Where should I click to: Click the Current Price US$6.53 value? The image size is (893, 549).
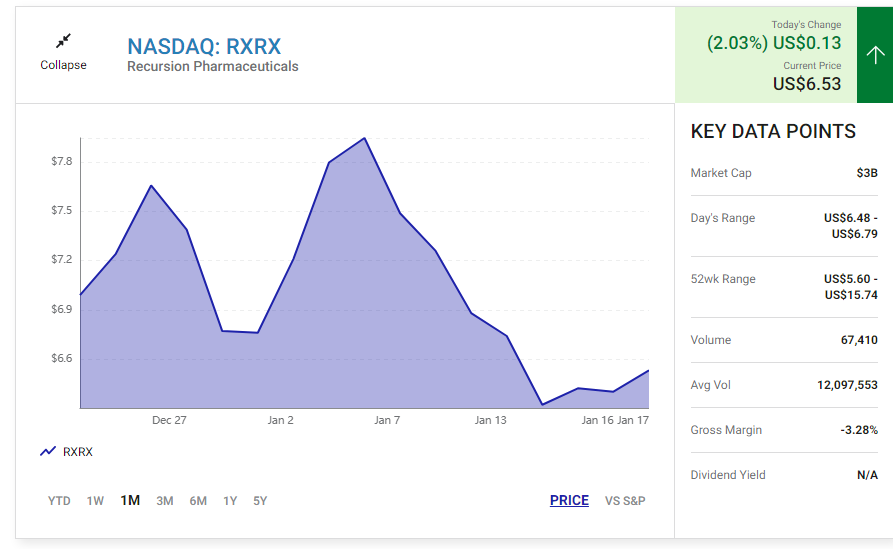pos(806,84)
